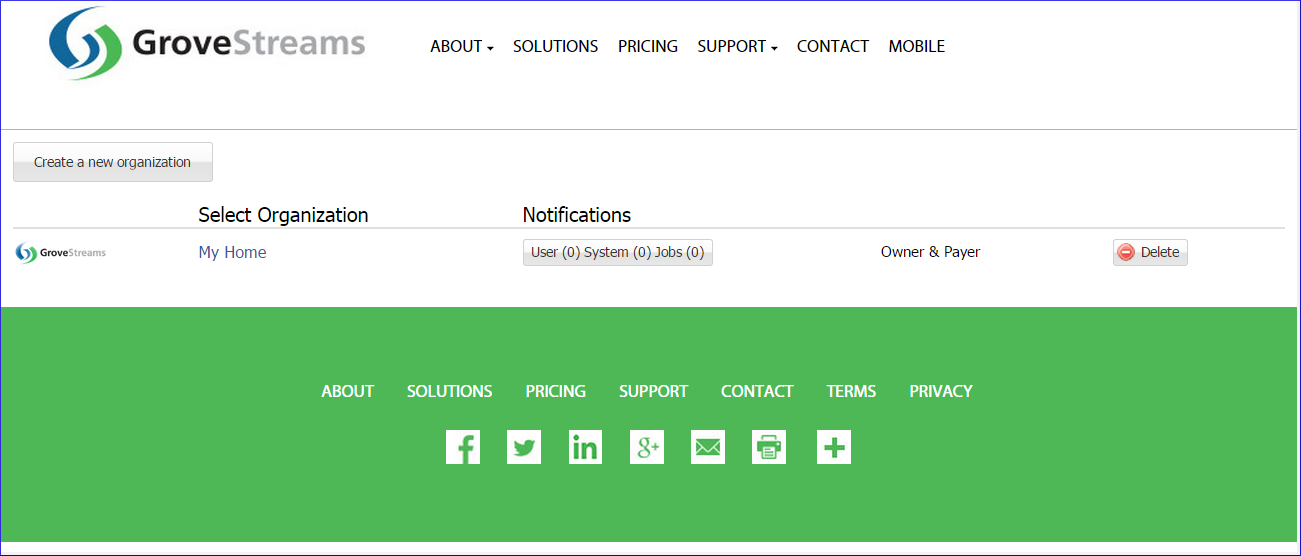Delete the My Home organization
Viewport: 1301px width, 556px height.
click(x=1150, y=252)
